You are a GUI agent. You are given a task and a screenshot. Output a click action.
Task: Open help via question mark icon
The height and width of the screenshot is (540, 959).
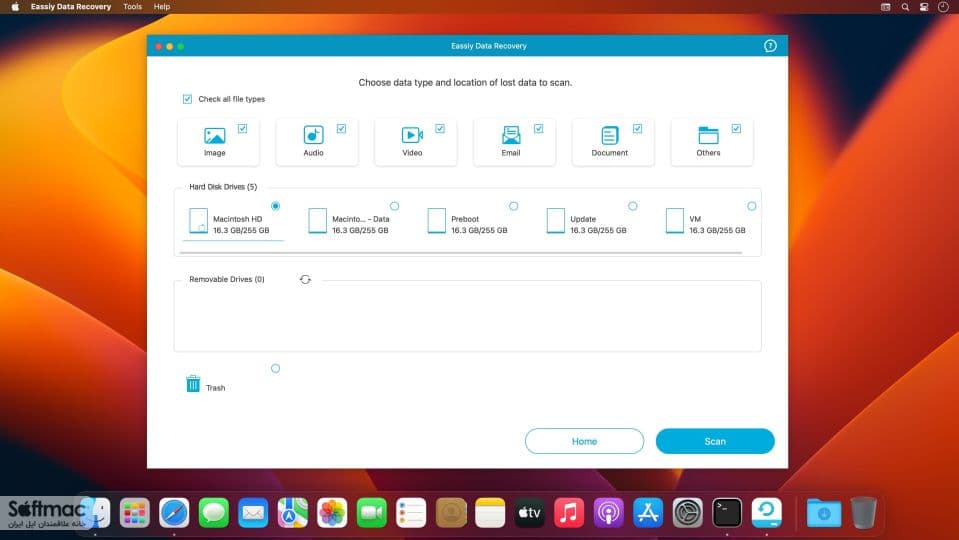click(x=770, y=46)
